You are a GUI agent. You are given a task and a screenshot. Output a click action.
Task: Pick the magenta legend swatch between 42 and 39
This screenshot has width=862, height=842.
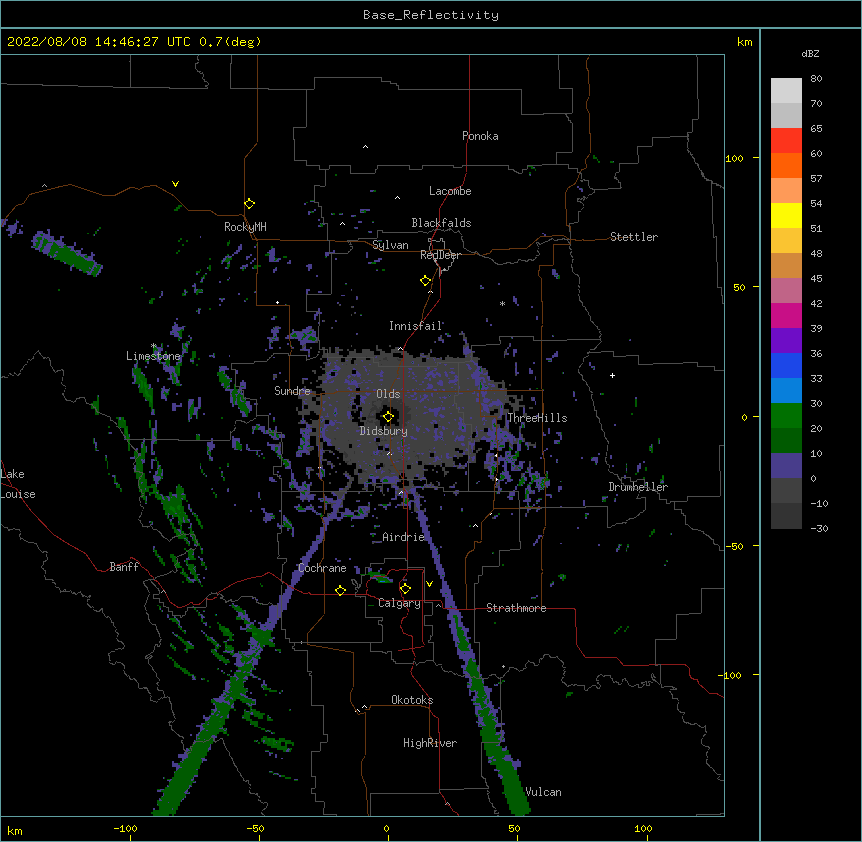(786, 315)
